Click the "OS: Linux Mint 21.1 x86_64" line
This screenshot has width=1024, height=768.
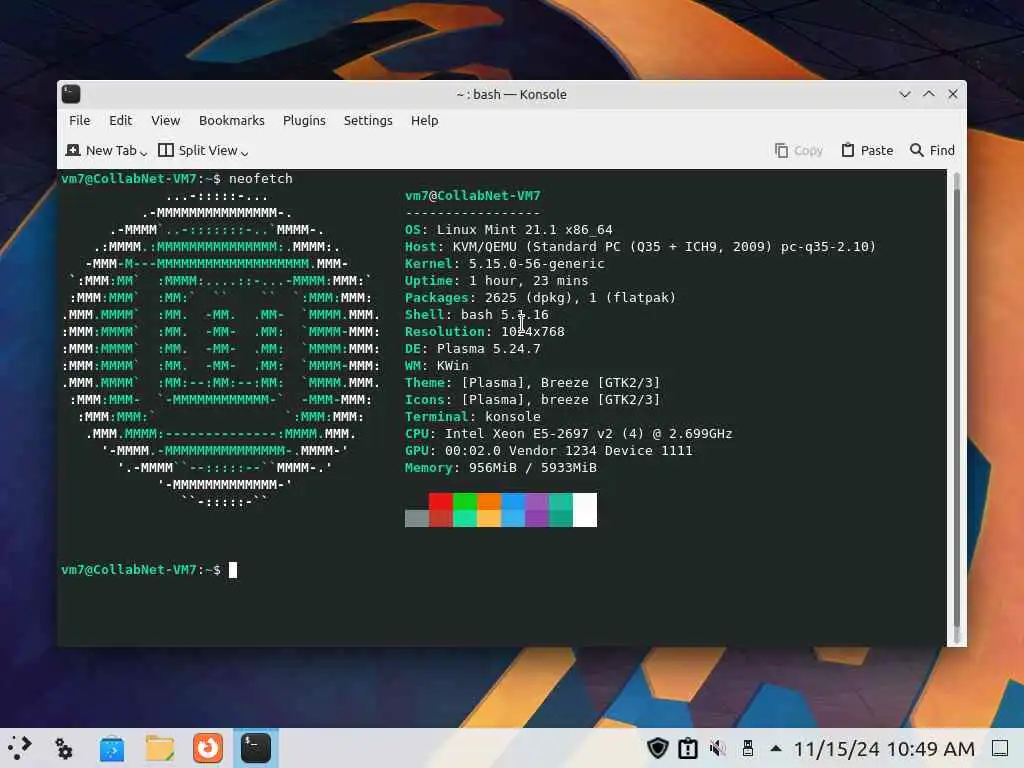(x=509, y=230)
